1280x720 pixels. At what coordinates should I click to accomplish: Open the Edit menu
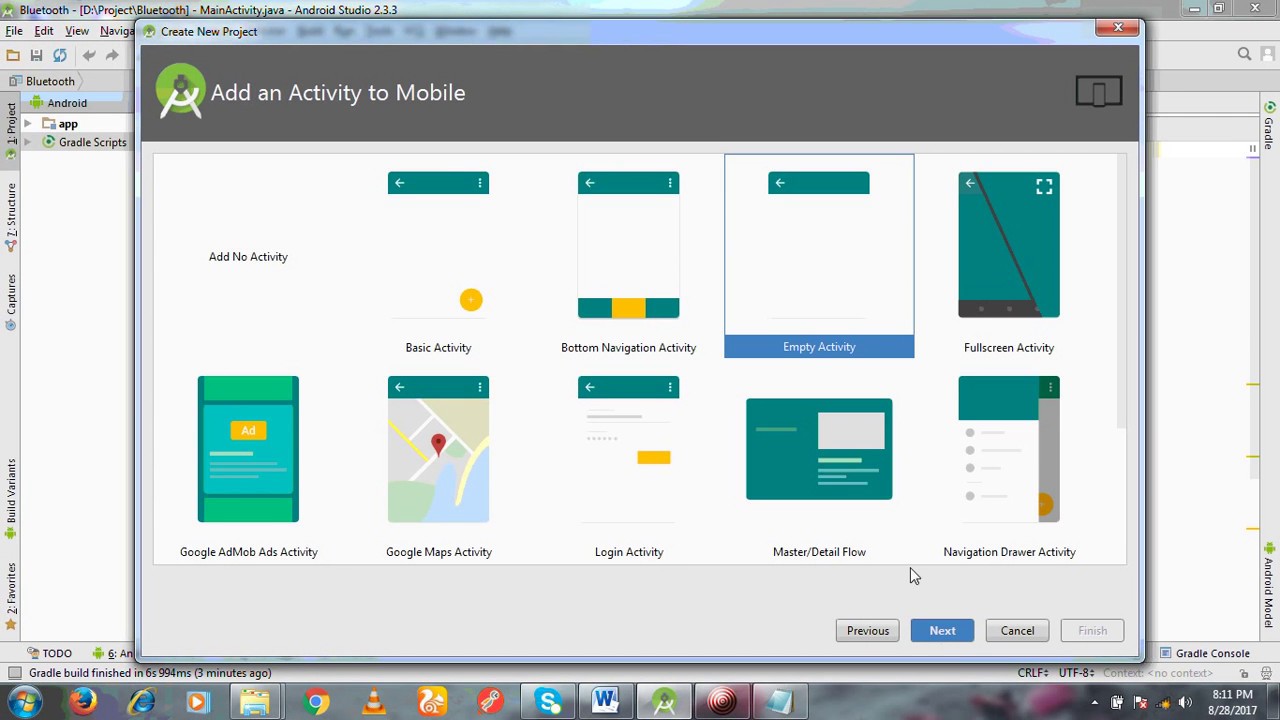[44, 31]
